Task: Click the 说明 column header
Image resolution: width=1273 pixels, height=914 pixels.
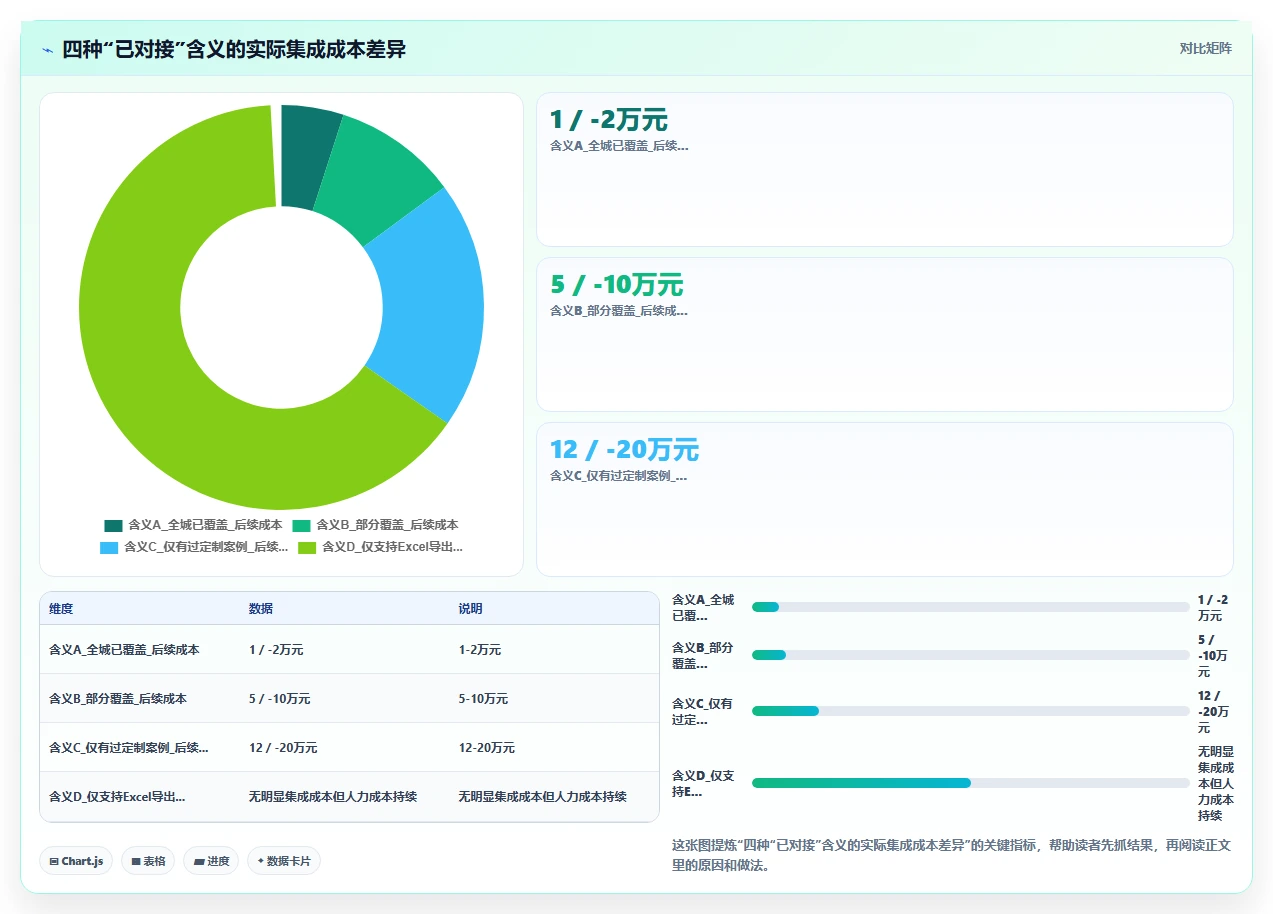Action: click(471, 609)
